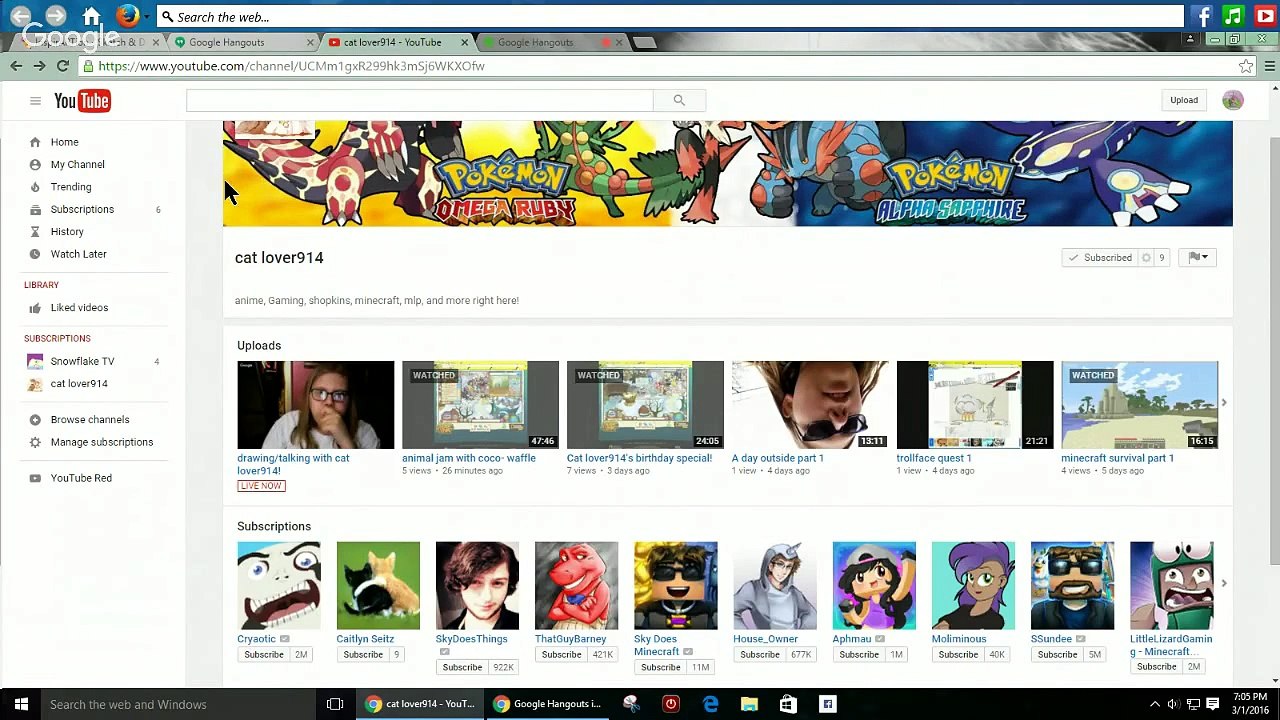Show more subscriptions with the right arrow
Image resolution: width=1280 pixels, height=720 pixels.
click(1224, 583)
